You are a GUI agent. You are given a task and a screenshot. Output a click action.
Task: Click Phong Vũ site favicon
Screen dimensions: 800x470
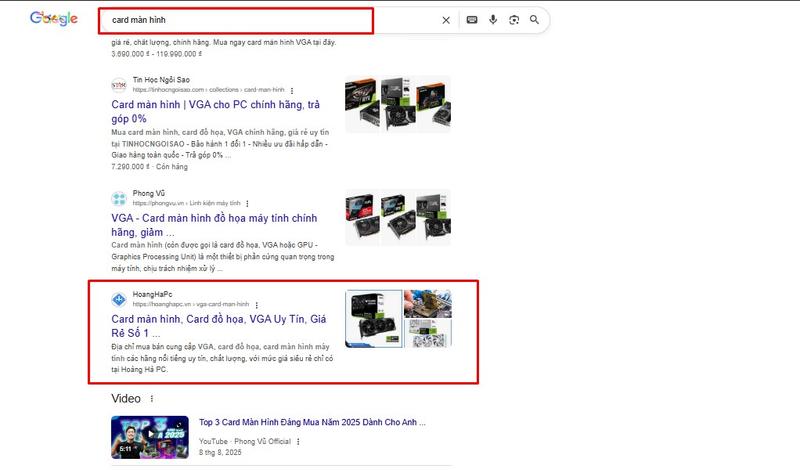click(x=119, y=198)
